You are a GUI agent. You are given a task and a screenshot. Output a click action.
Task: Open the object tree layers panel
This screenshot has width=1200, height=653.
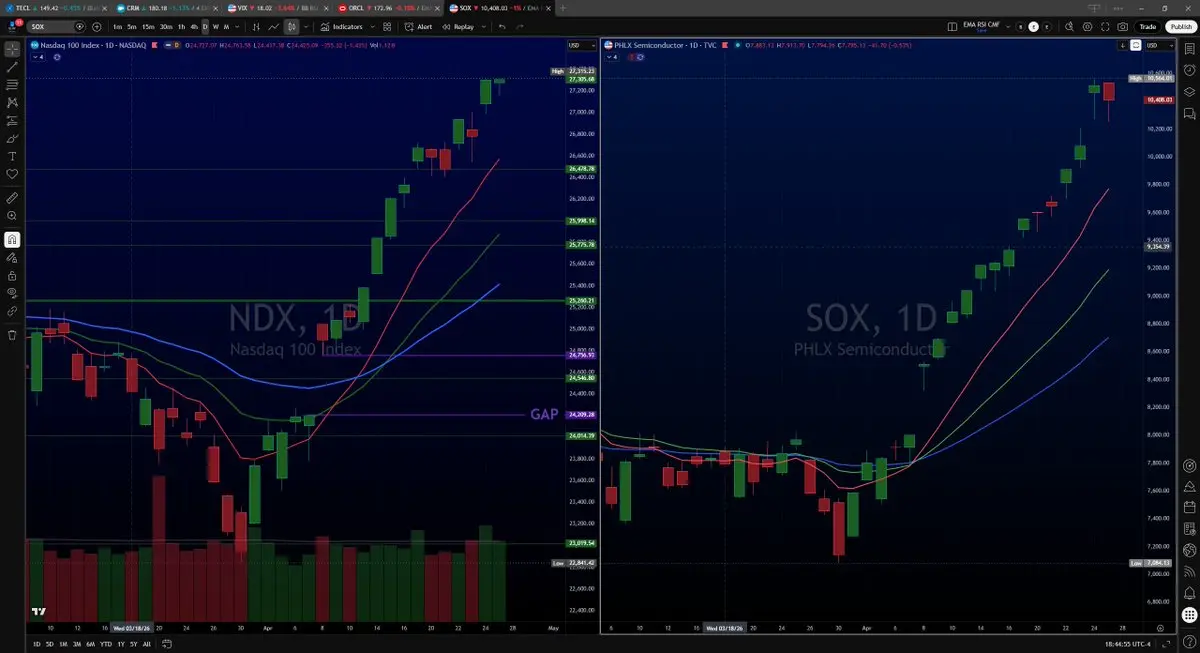(1189, 91)
